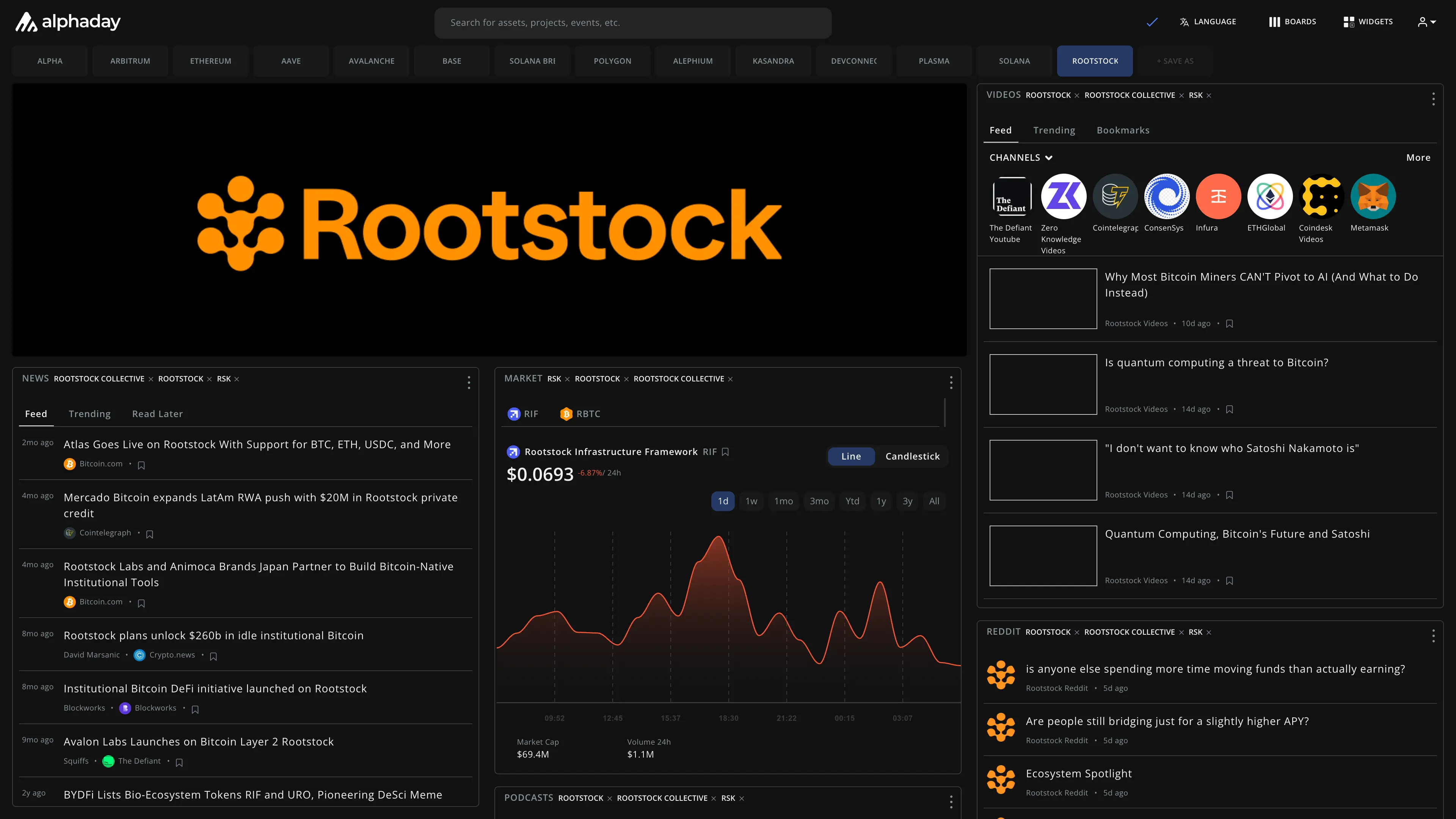Select the Metamask channel icon
Image resolution: width=1456 pixels, height=819 pixels.
coord(1373,196)
